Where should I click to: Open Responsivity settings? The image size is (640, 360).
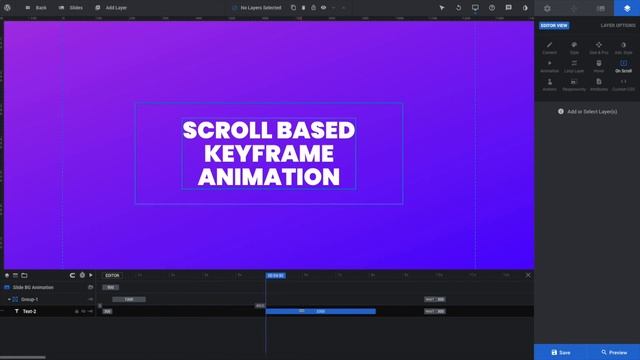point(574,84)
